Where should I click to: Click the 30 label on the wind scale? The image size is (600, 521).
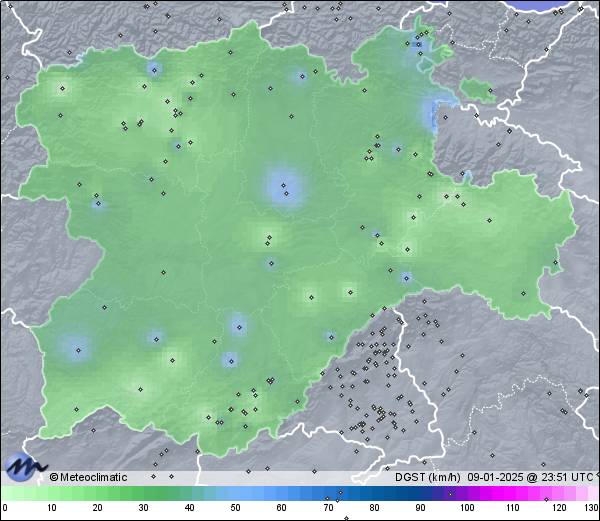pyautogui.click(x=143, y=508)
